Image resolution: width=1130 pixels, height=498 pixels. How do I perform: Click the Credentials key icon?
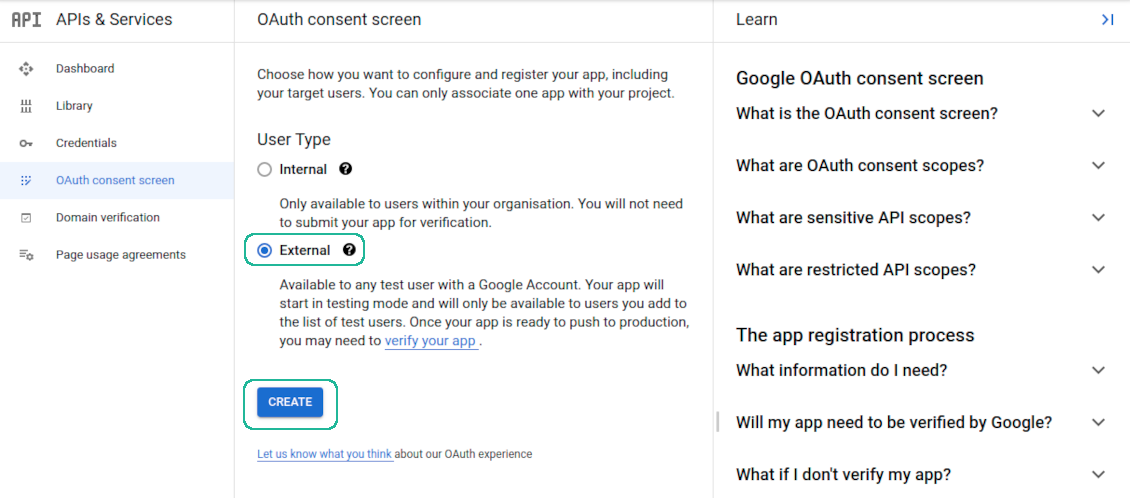pos(27,143)
